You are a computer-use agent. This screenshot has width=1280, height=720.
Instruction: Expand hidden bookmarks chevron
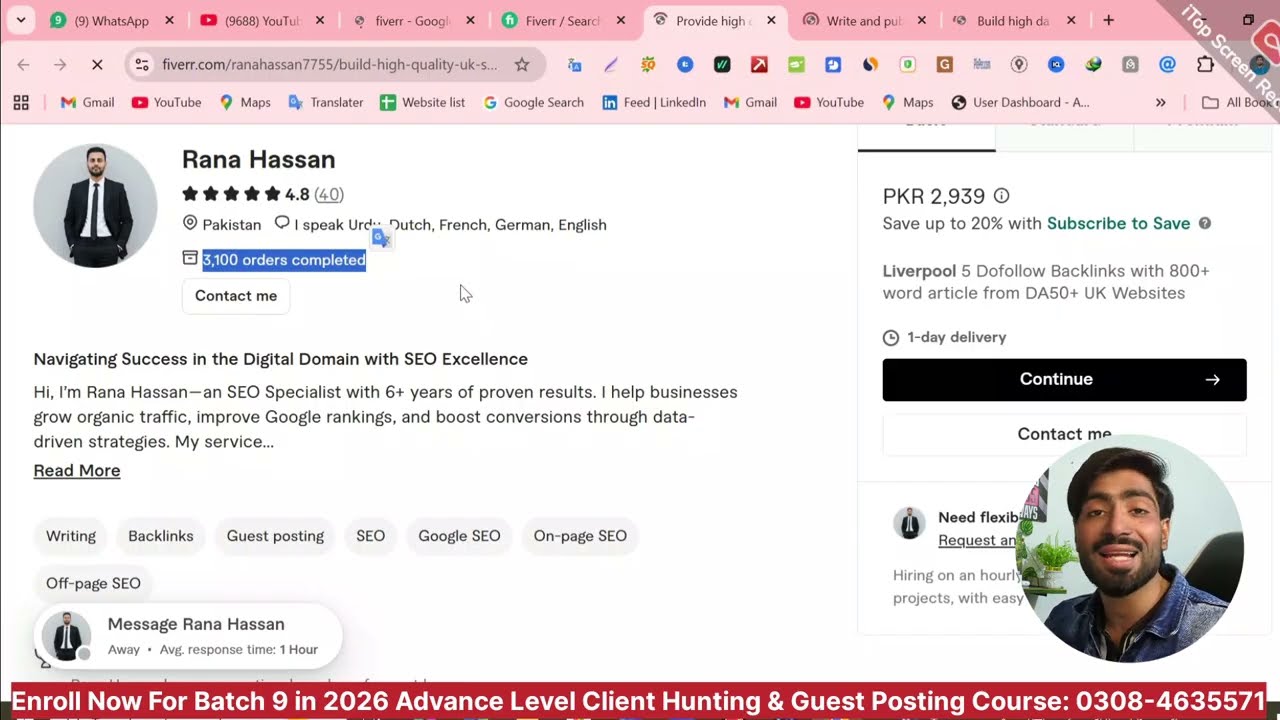pyautogui.click(x=1160, y=102)
